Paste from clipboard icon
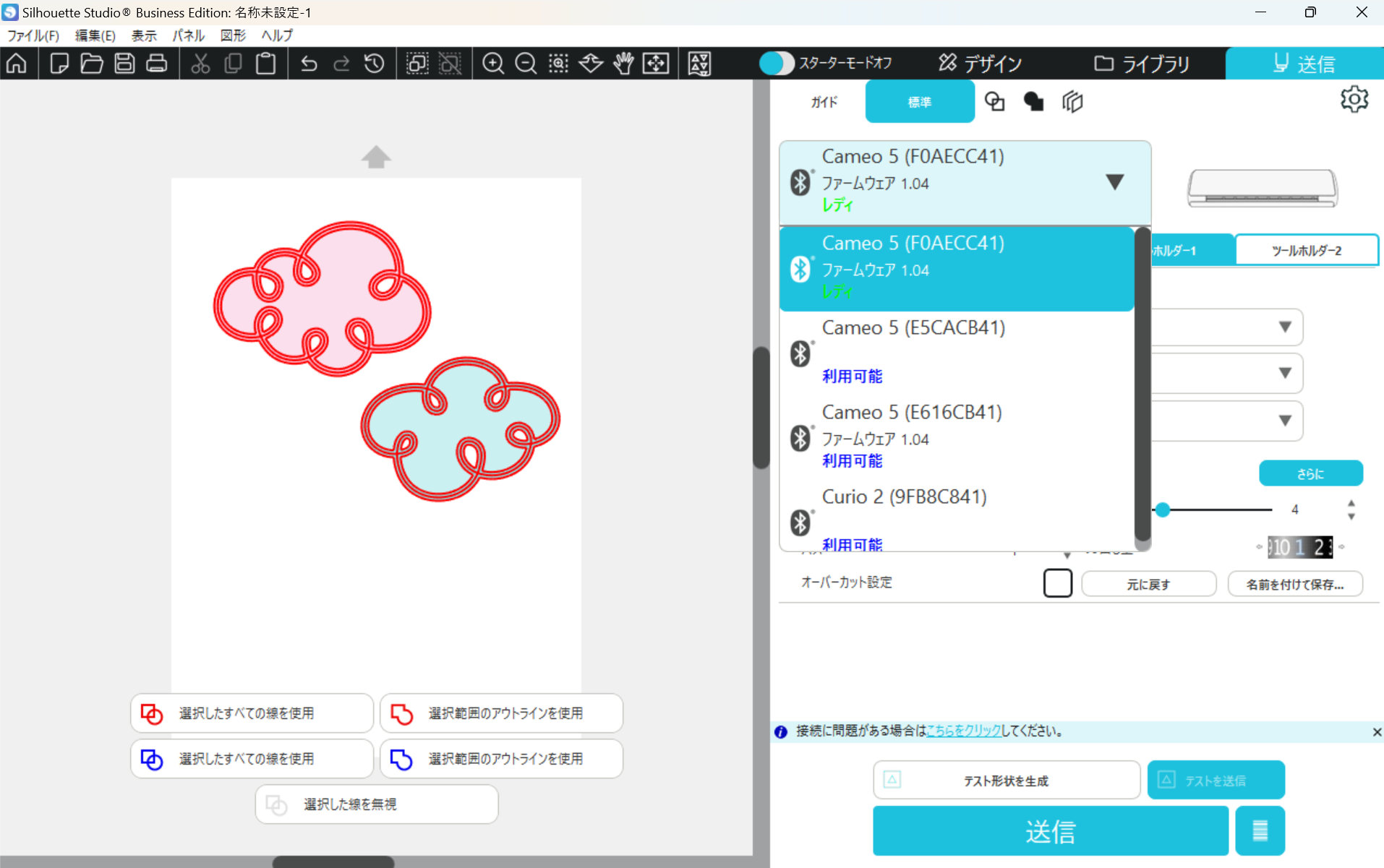The height and width of the screenshot is (868, 1384). coord(265,64)
